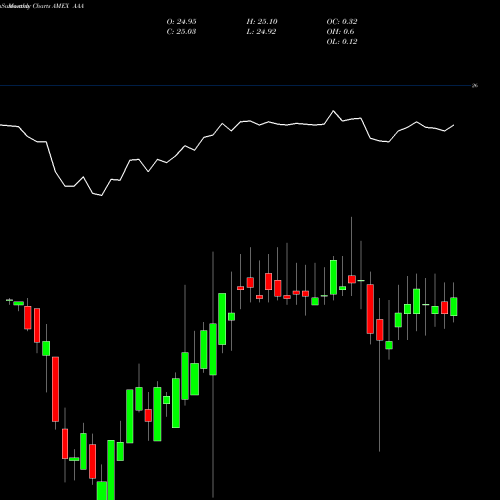Click the 'OL: 0.12' value

pos(342,42)
